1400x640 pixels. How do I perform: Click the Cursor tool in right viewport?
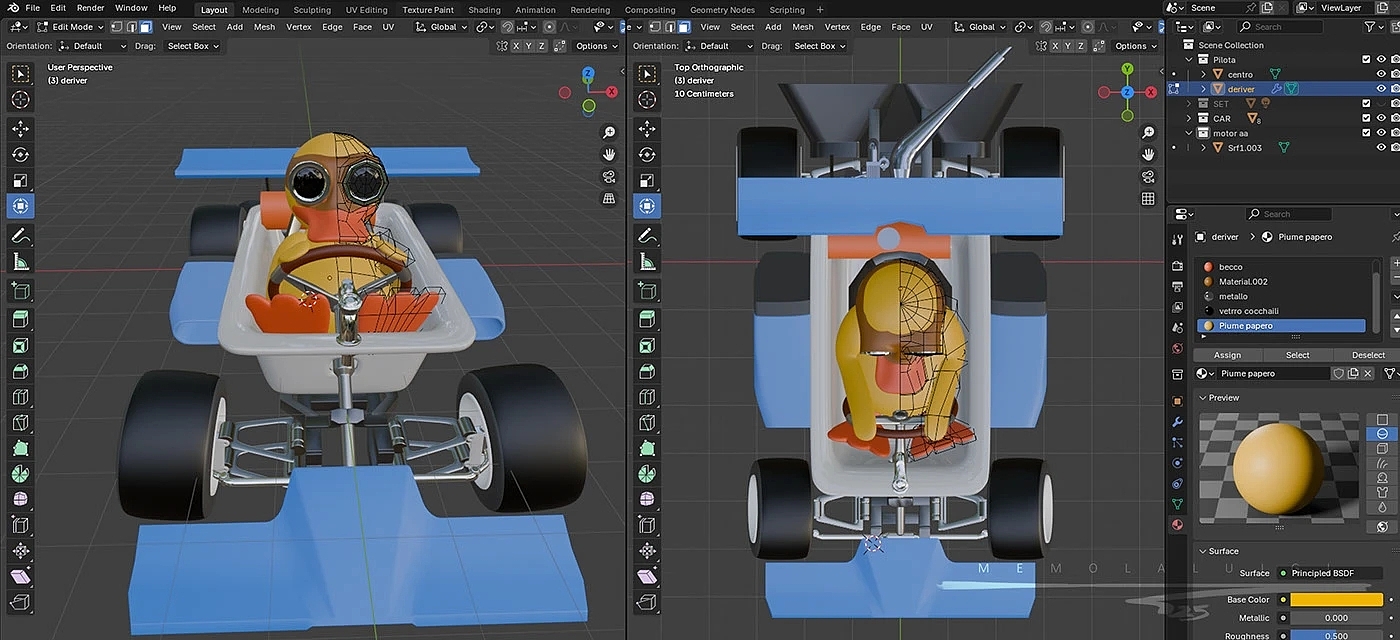(647, 99)
